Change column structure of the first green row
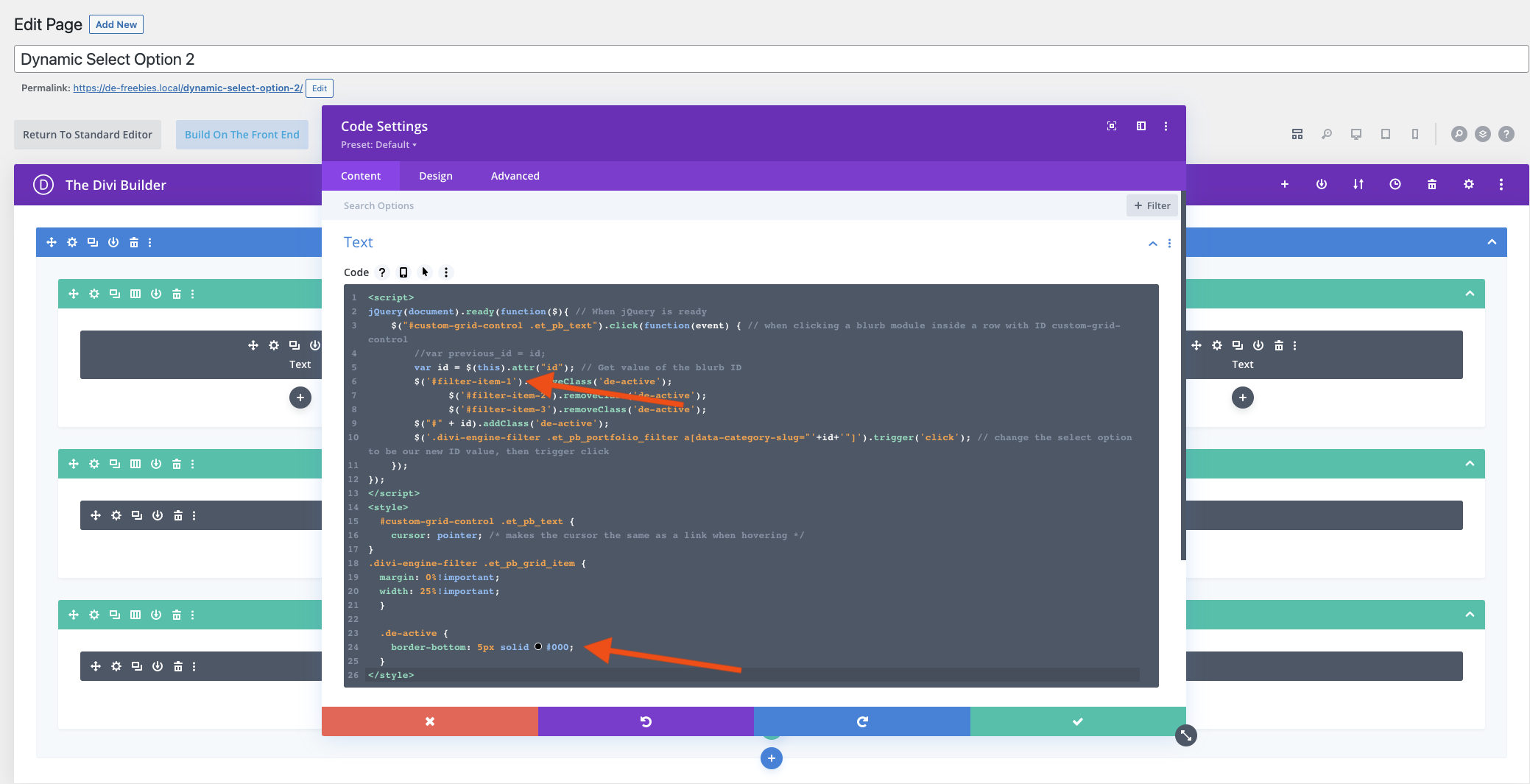 click(135, 294)
